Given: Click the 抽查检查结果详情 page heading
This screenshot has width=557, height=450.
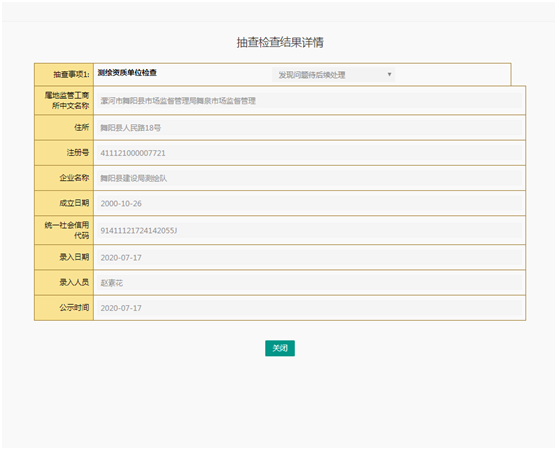Looking at the screenshot, I should click(280, 42).
